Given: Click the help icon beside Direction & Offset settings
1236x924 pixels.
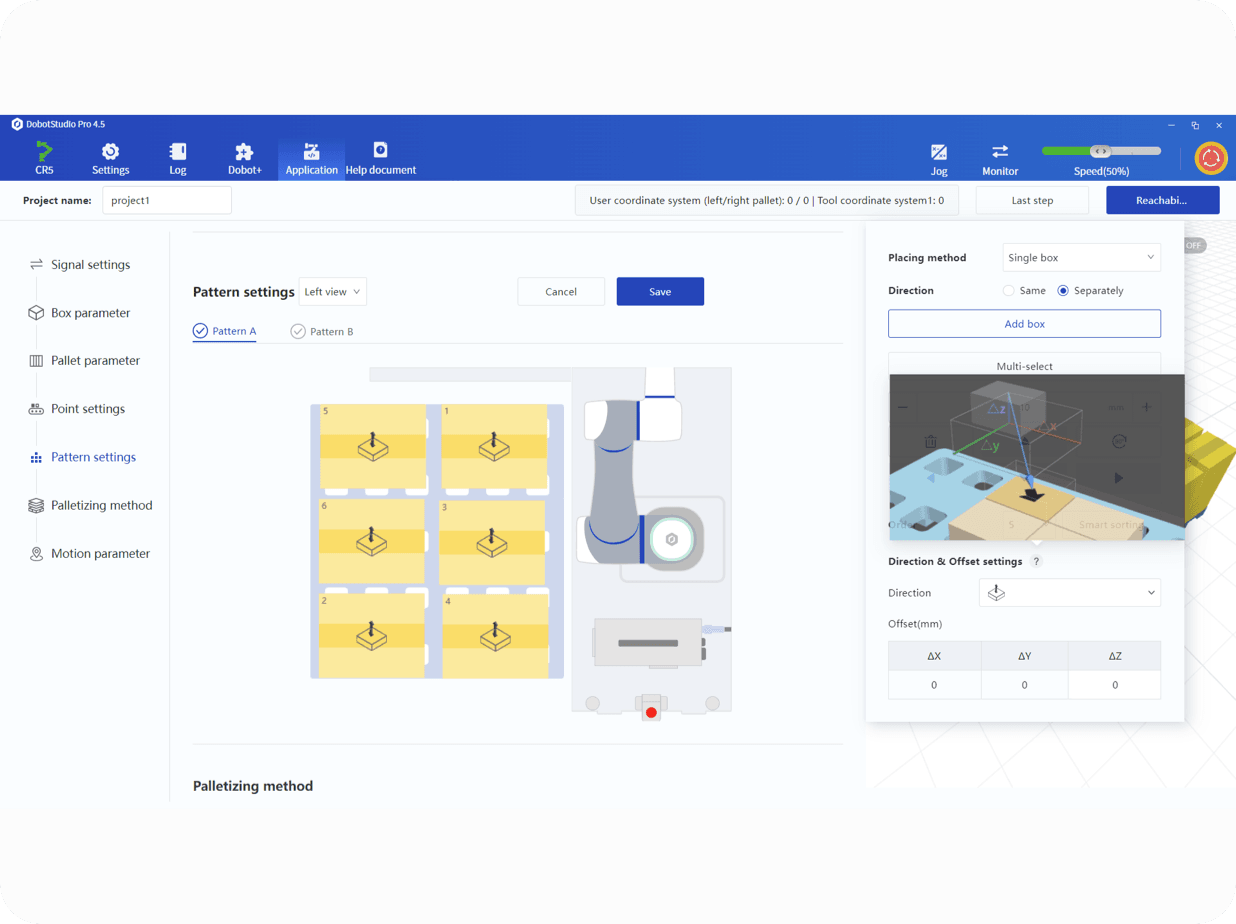Looking at the screenshot, I should [1036, 562].
